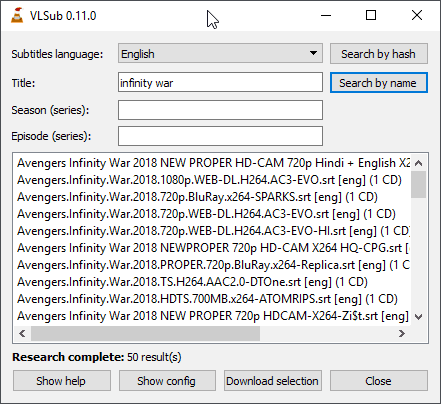This screenshot has height=404, width=441.
Task: Open the Subtitles language dropdown
Action: [220, 53]
